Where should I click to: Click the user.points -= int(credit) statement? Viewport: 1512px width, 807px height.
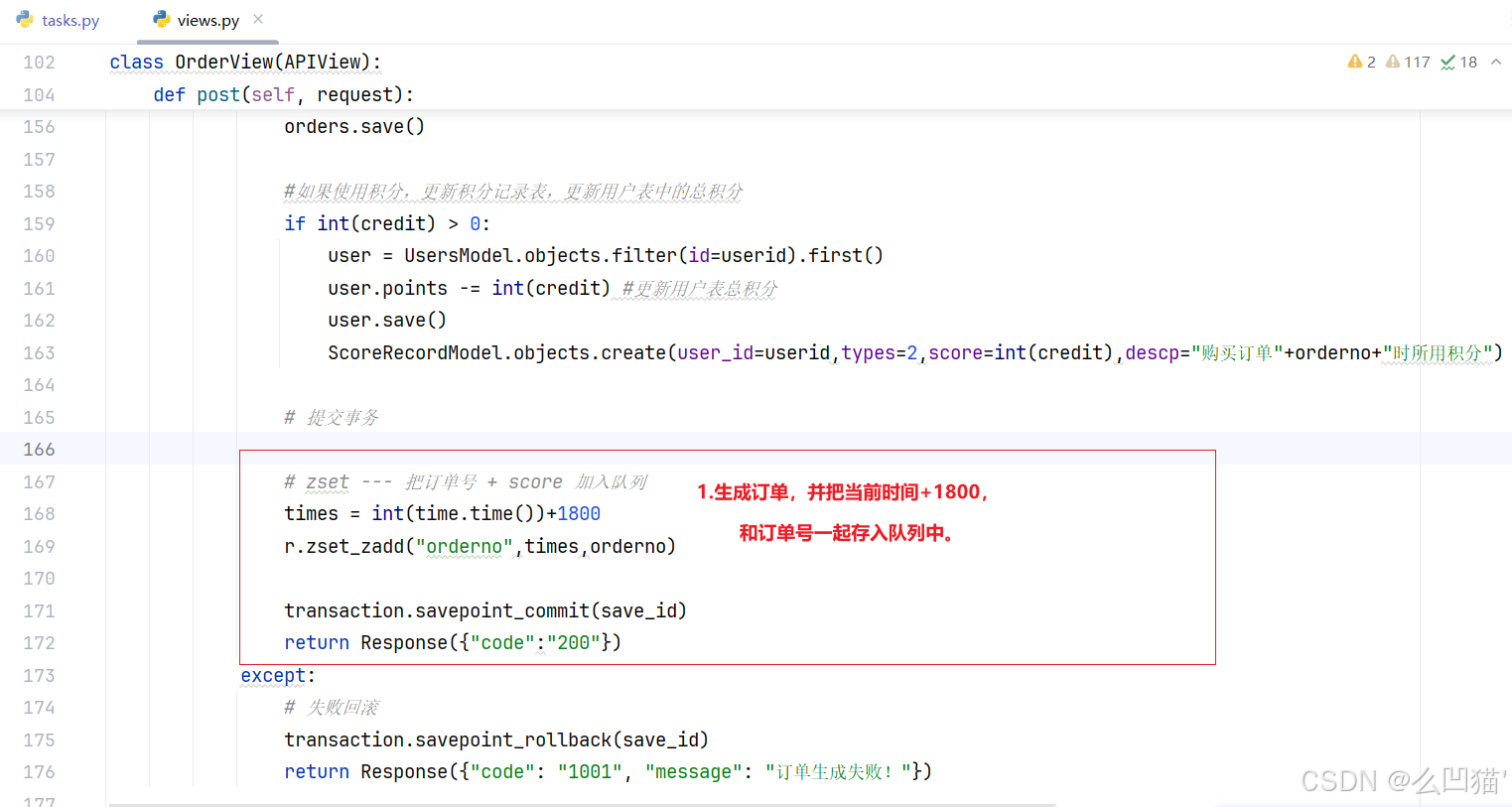coord(469,288)
